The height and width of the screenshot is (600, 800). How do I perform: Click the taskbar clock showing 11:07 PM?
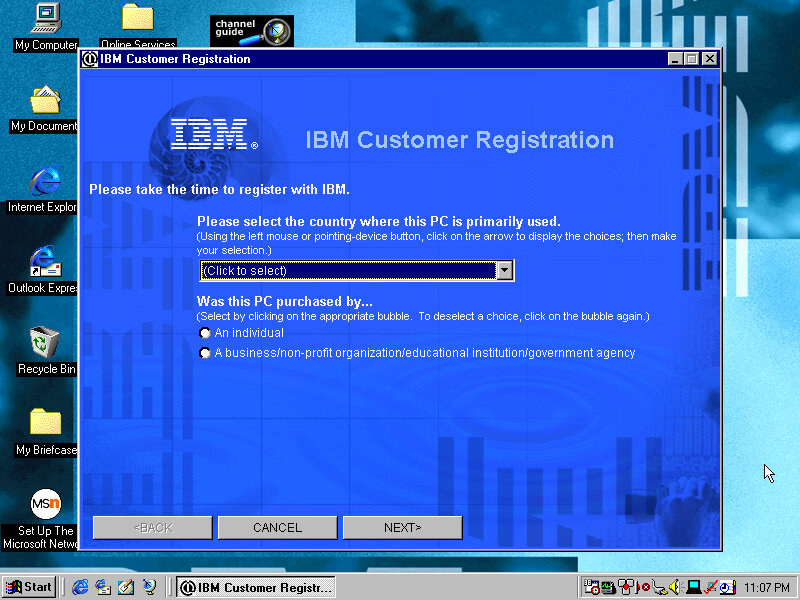(x=766, y=587)
